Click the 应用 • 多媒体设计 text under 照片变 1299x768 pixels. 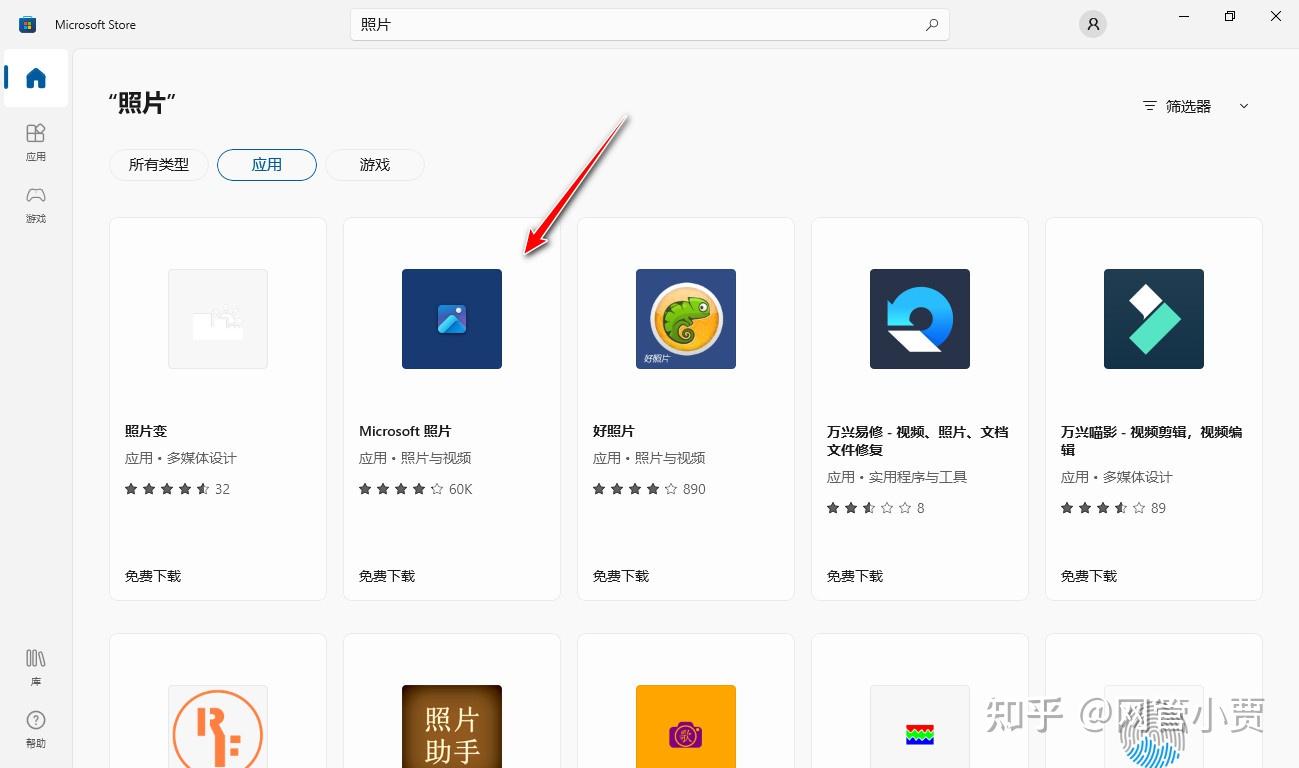181,458
